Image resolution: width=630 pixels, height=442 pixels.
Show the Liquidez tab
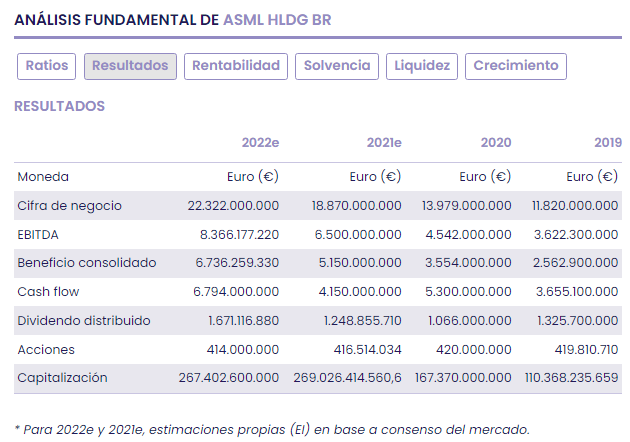tap(422, 66)
